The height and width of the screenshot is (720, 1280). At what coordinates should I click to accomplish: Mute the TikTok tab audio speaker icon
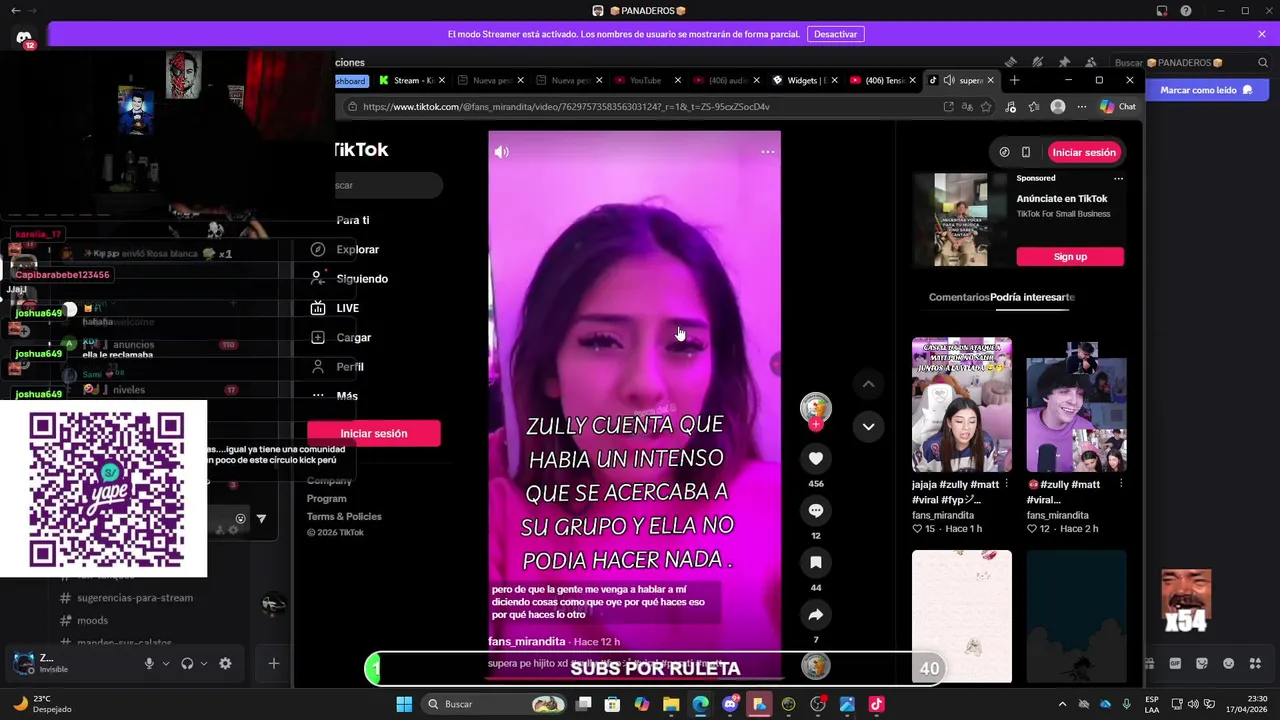(x=947, y=80)
